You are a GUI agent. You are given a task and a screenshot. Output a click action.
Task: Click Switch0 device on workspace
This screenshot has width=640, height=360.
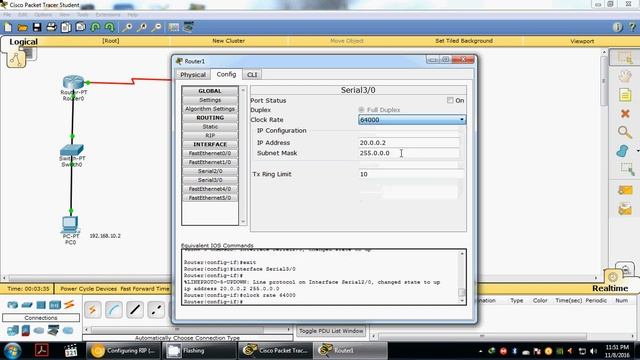tap(72, 150)
